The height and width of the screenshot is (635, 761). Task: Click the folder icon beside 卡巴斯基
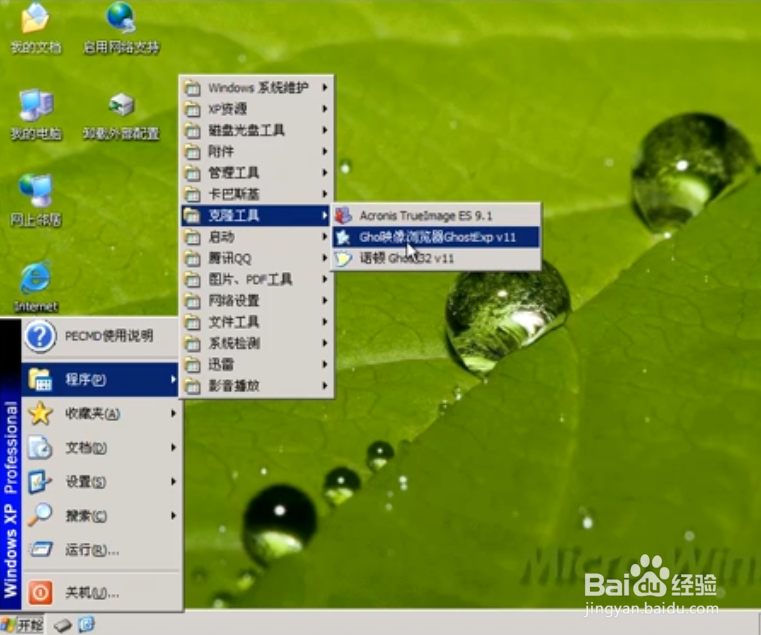point(192,194)
